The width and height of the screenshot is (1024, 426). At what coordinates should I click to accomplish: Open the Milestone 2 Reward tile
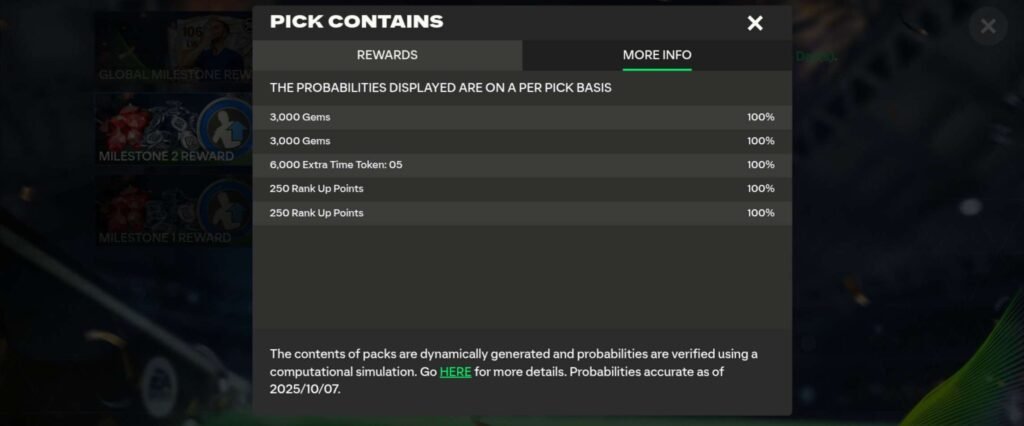pyautogui.click(x=172, y=128)
